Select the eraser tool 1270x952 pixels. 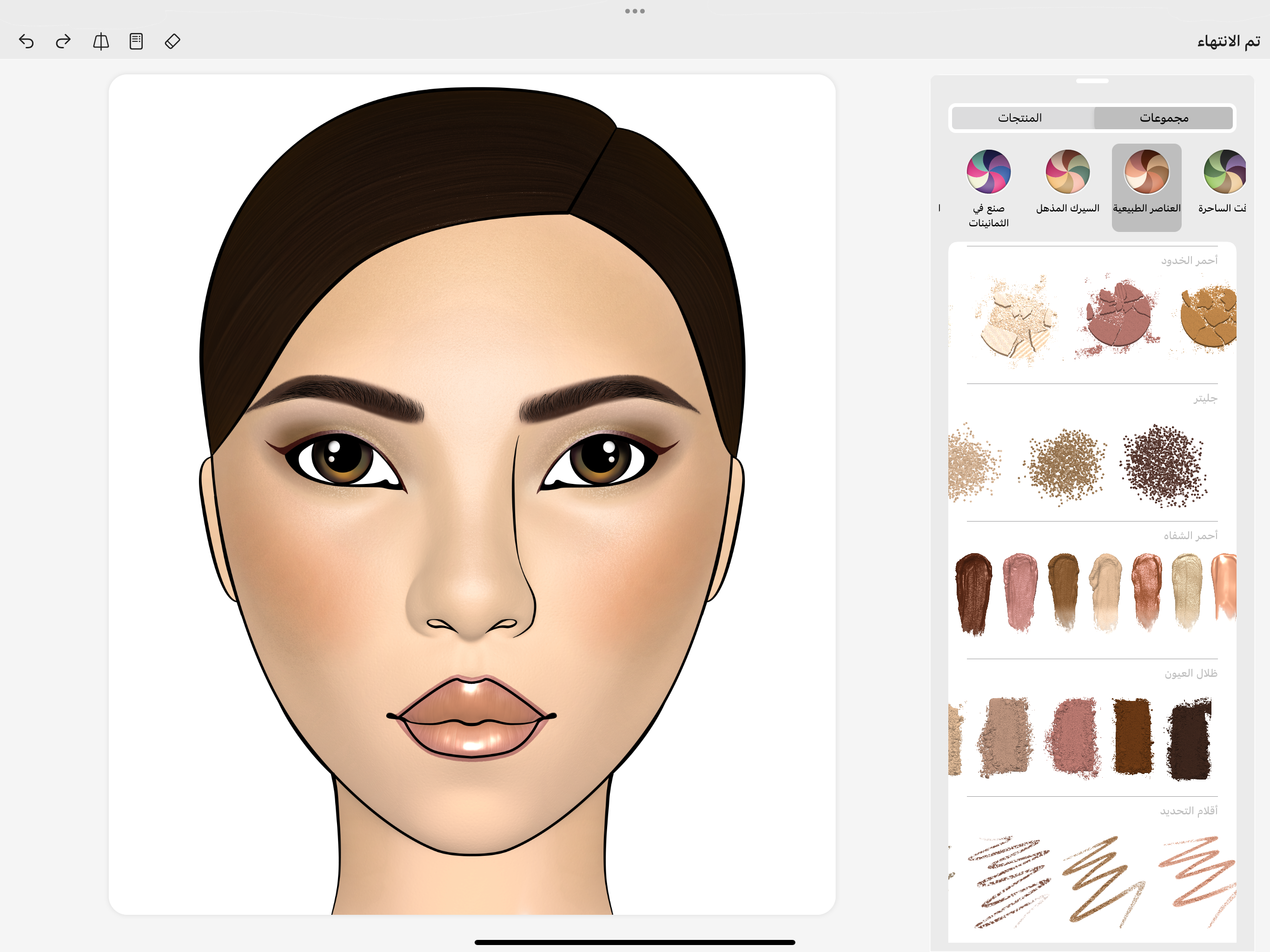pos(172,41)
